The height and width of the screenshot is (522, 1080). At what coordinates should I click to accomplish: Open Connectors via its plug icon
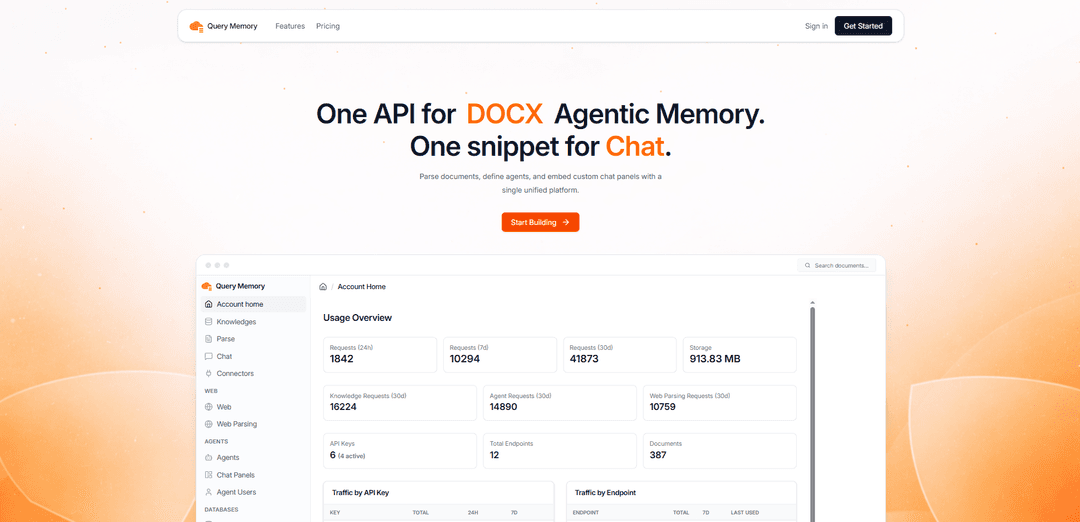tap(209, 373)
